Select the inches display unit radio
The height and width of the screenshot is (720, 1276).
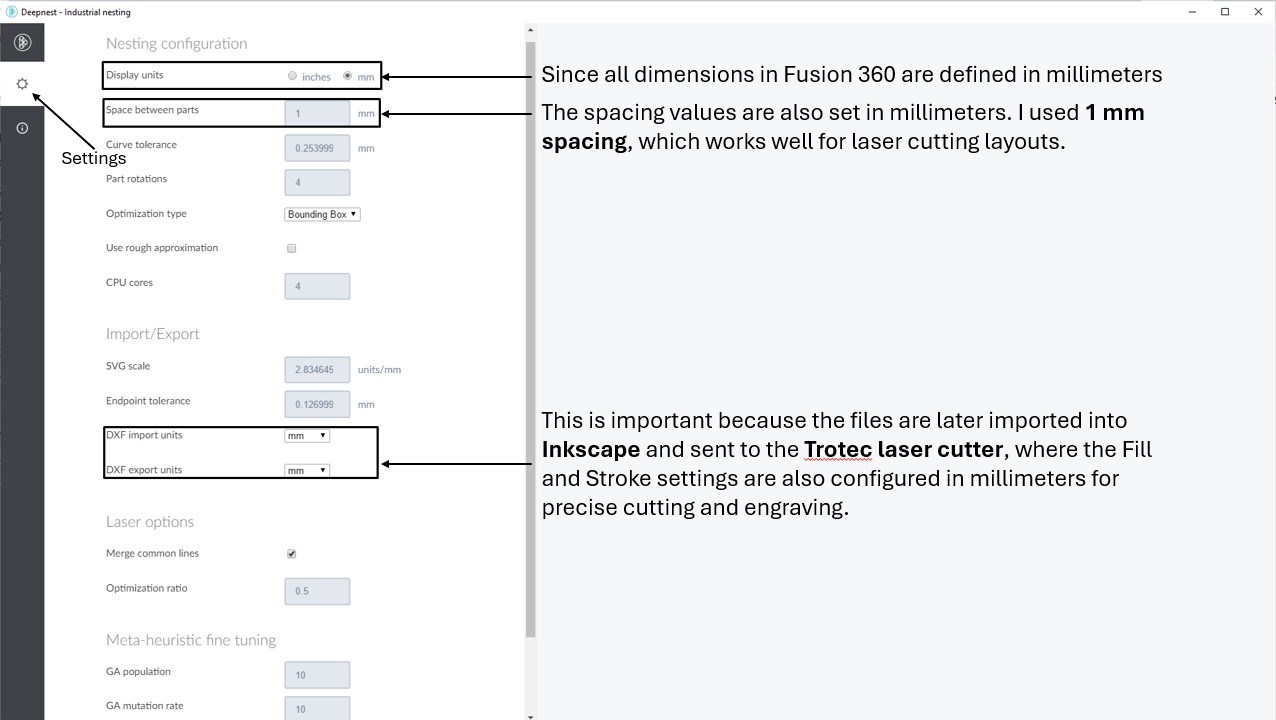click(x=292, y=76)
